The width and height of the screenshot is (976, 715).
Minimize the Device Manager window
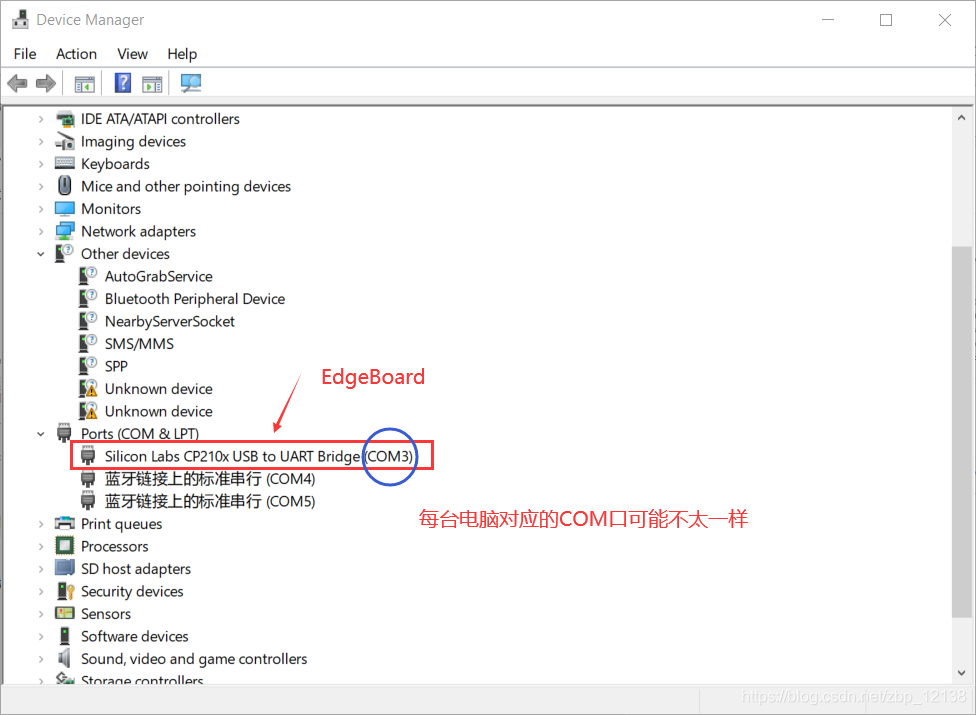(x=828, y=20)
